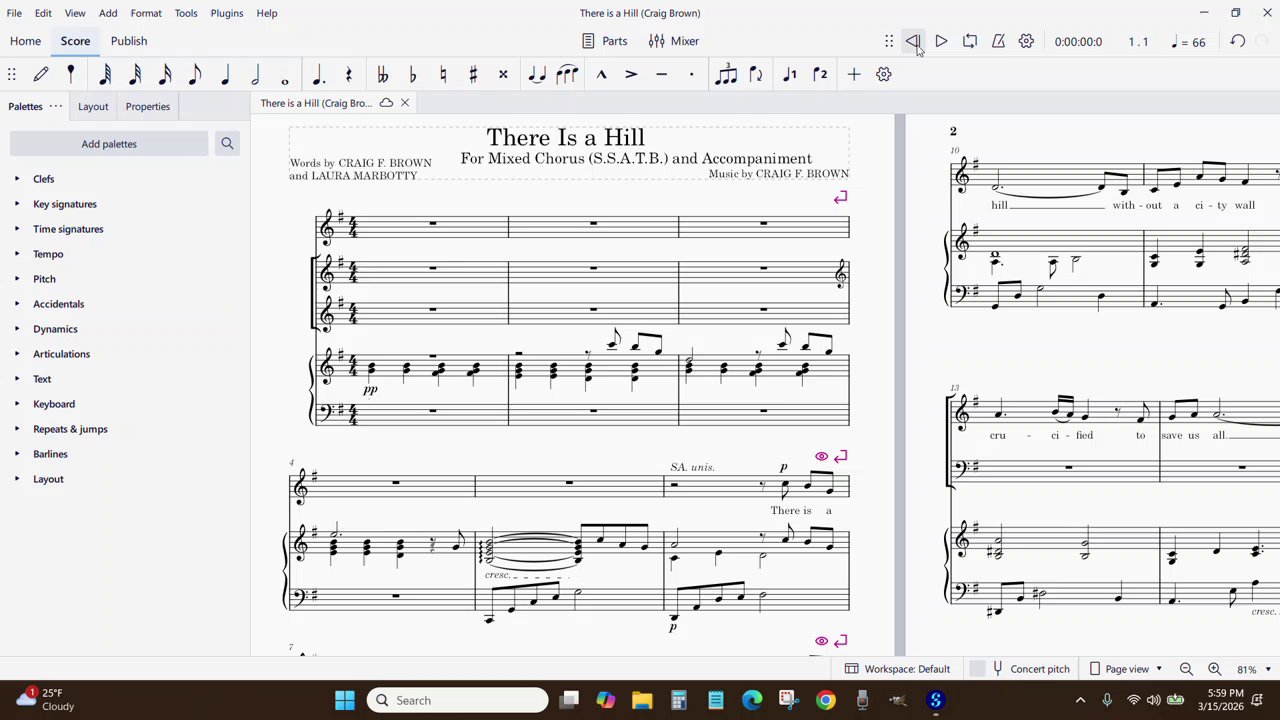Apply the flat accidental
This screenshot has height=720, width=1280.
coord(412,74)
